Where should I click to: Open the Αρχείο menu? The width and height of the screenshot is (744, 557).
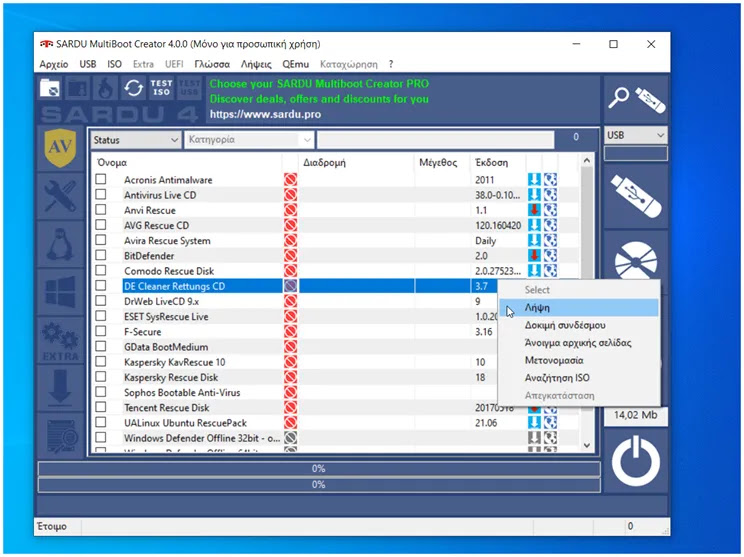tap(54, 64)
